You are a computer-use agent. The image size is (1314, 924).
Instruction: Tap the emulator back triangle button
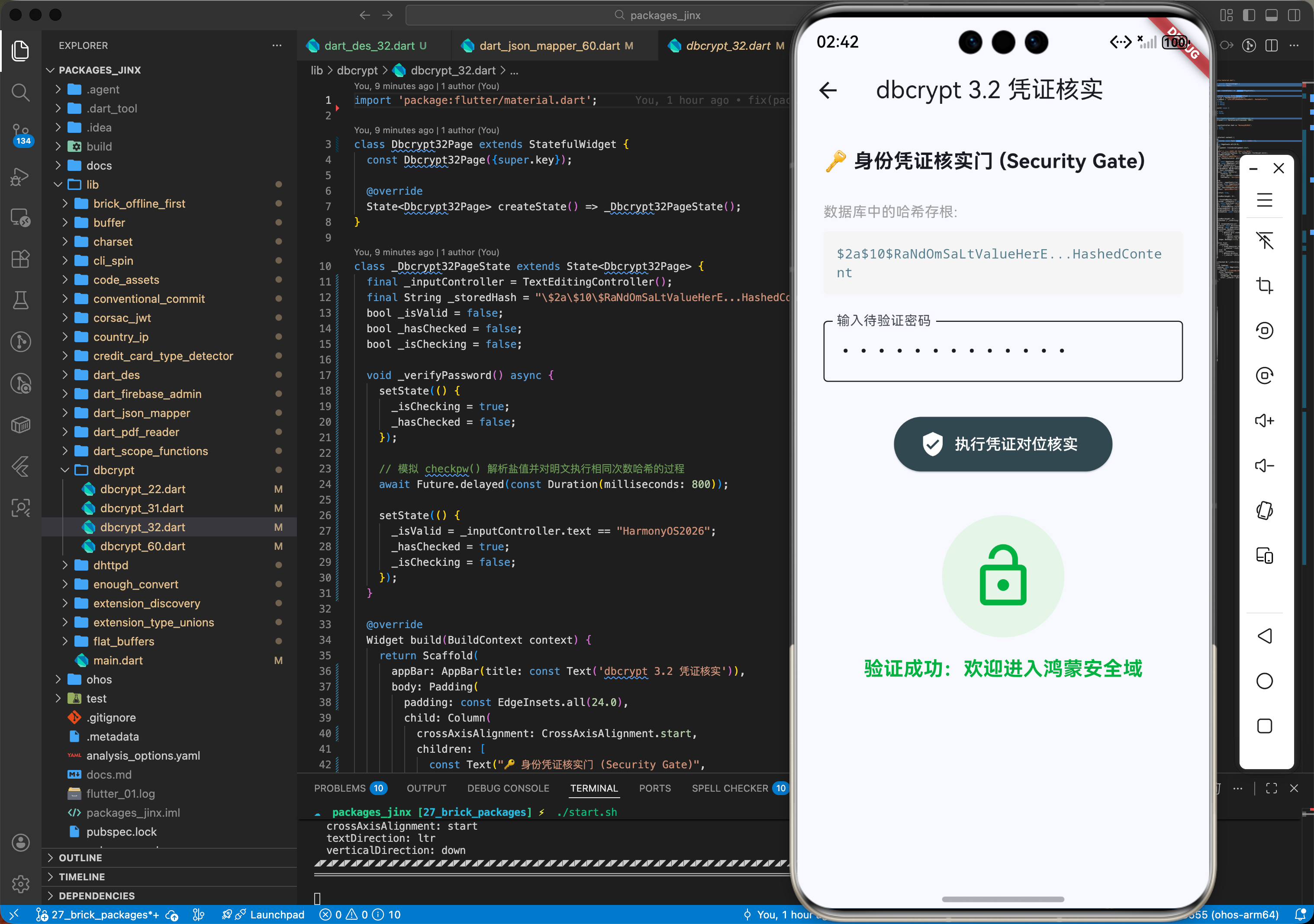(x=1264, y=635)
